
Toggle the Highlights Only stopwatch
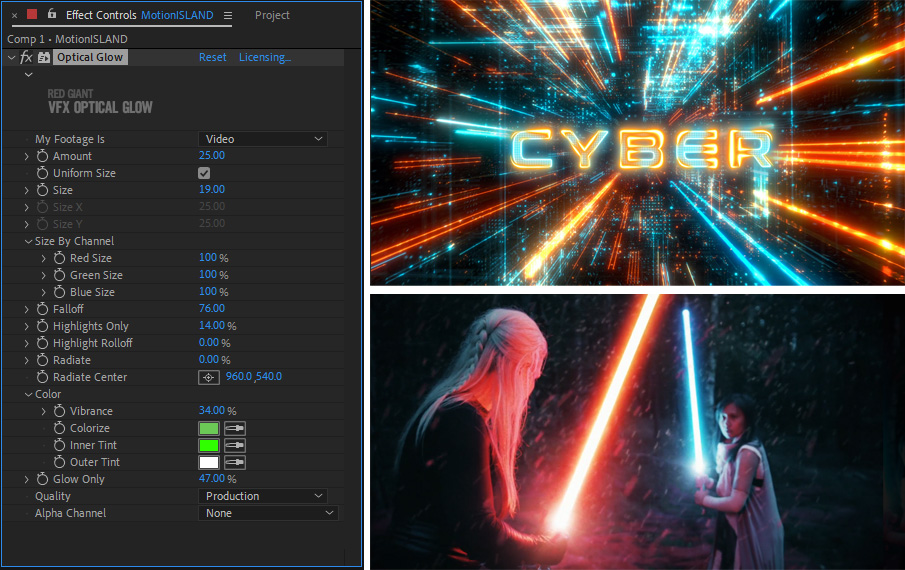[x=42, y=326]
